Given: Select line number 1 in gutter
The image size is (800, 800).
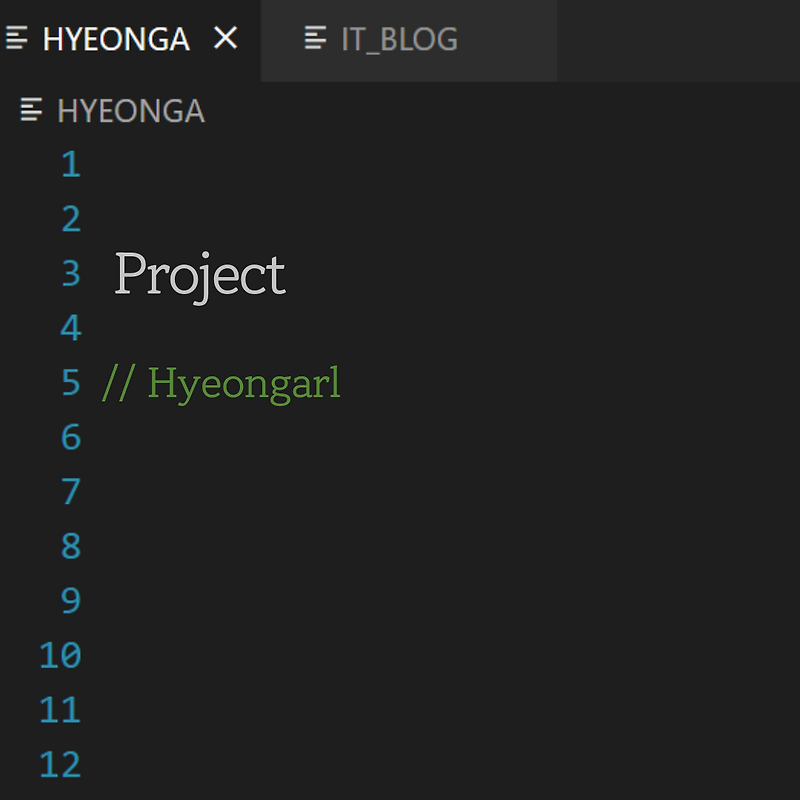Looking at the screenshot, I should click(71, 164).
